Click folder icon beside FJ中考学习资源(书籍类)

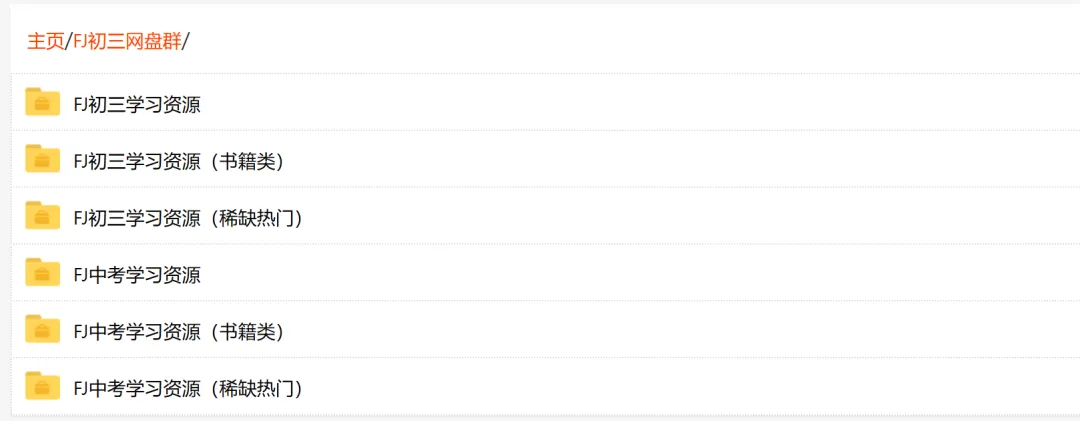click(42, 329)
